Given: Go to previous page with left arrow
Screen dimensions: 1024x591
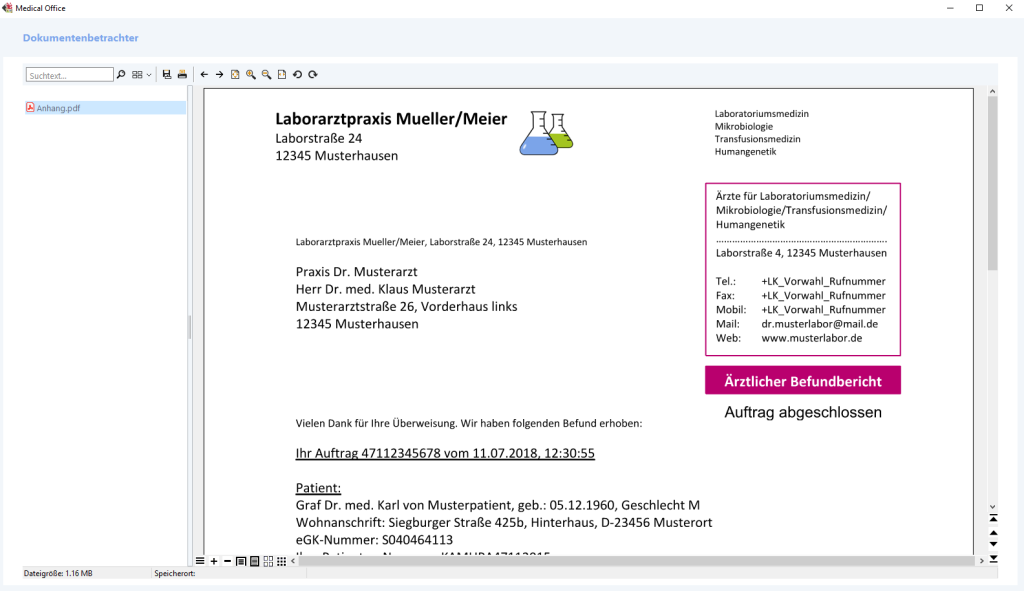Looking at the screenshot, I should click(x=205, y=75).
